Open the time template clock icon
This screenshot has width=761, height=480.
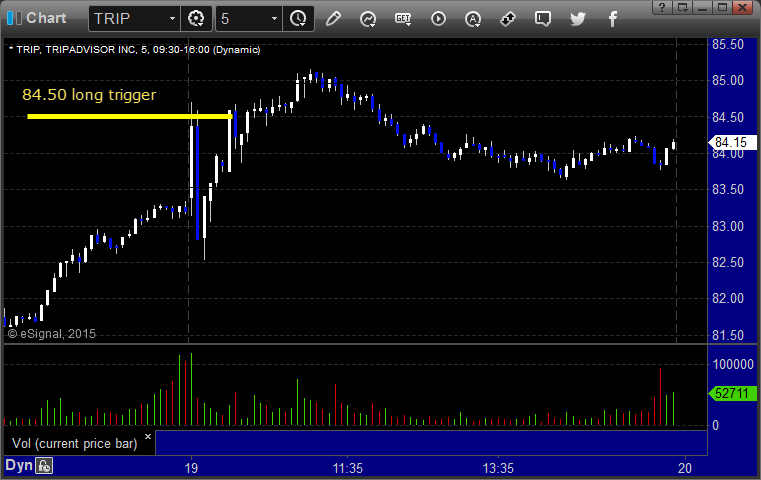298,19
